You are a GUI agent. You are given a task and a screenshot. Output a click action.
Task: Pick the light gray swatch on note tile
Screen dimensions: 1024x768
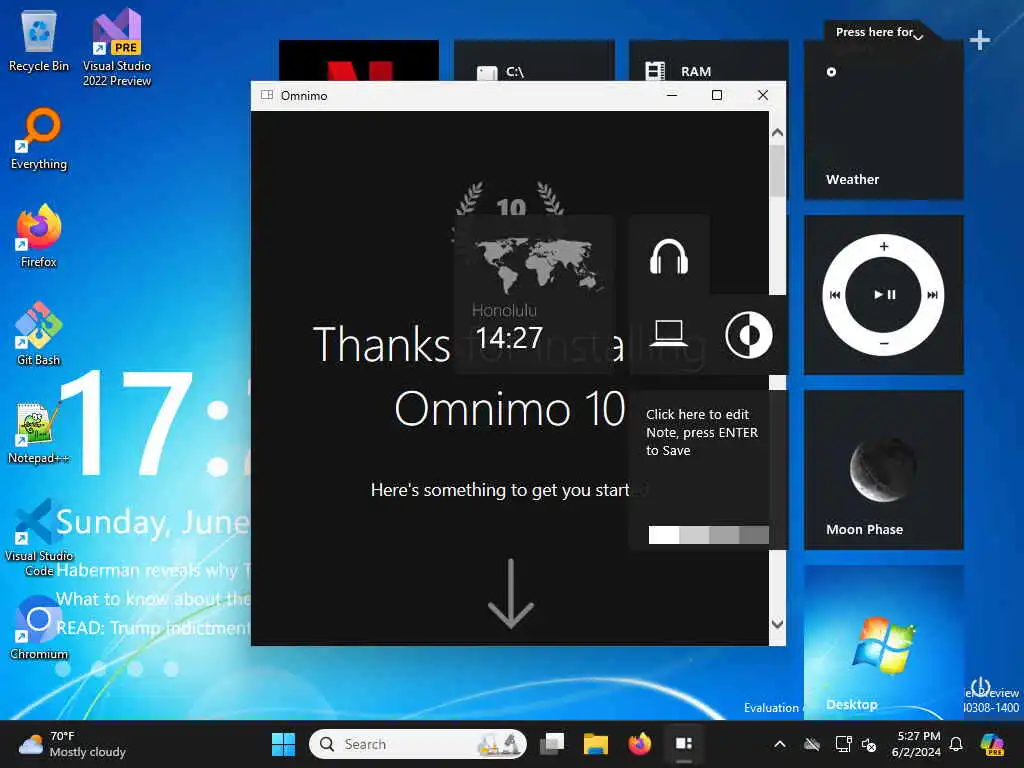(x=694, y=535)
